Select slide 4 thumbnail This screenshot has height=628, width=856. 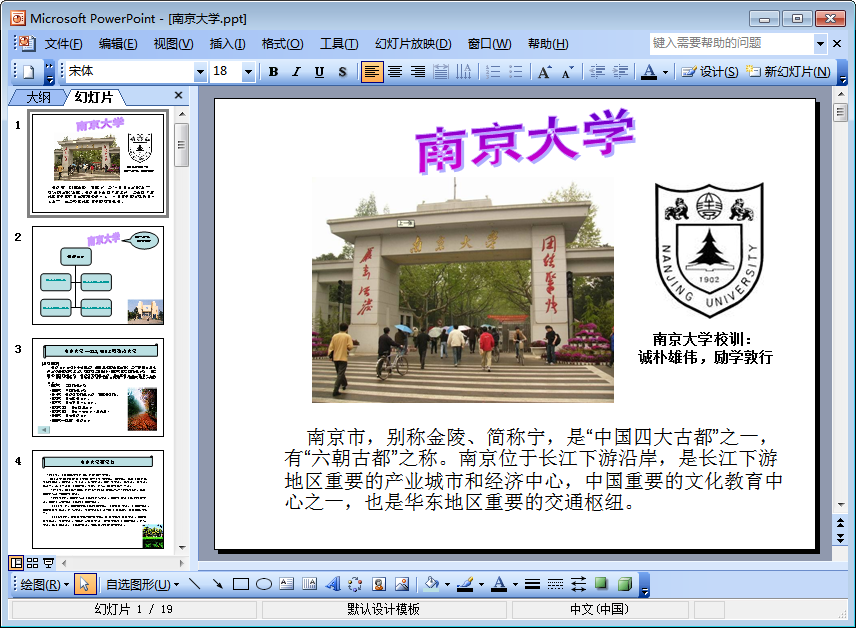click(98, 500)
